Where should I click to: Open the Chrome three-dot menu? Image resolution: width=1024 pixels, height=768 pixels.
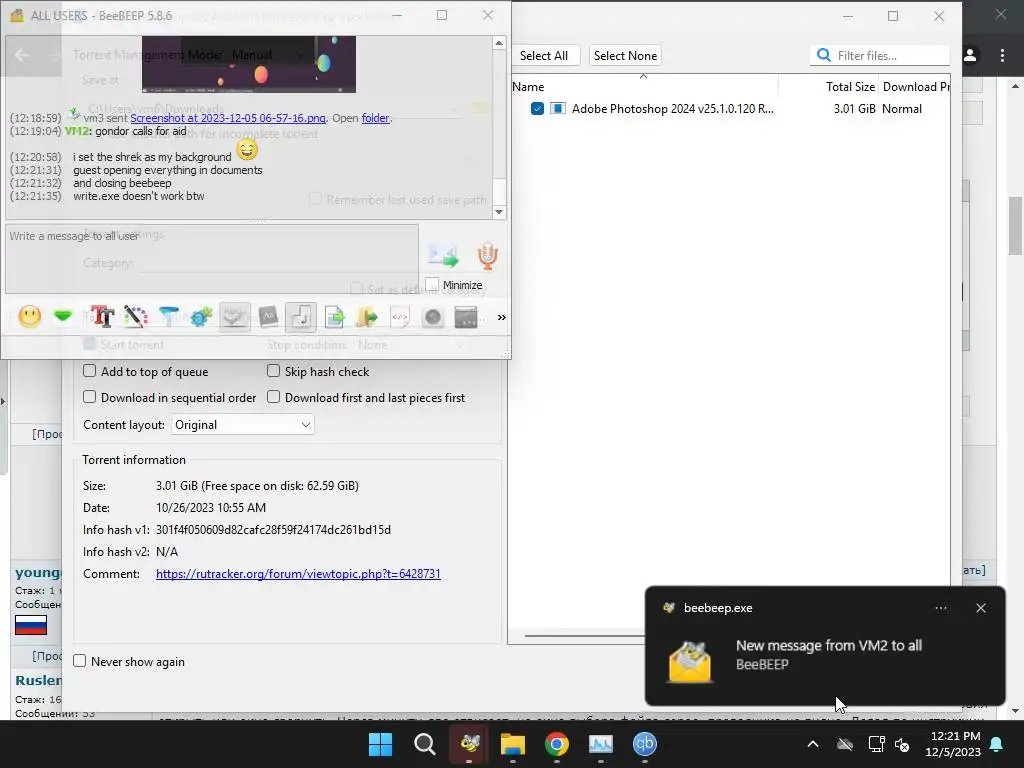1002,56
